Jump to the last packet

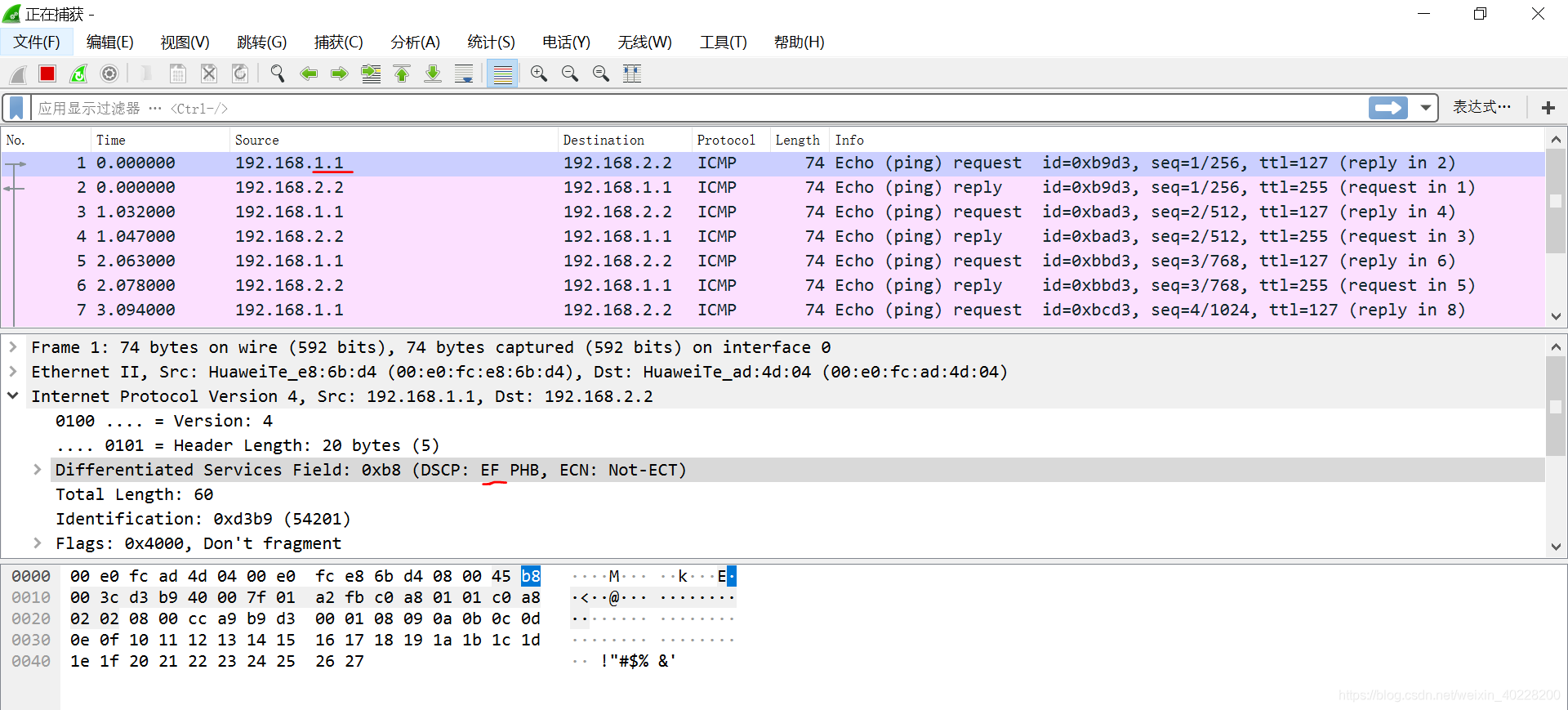pos(433,74)
